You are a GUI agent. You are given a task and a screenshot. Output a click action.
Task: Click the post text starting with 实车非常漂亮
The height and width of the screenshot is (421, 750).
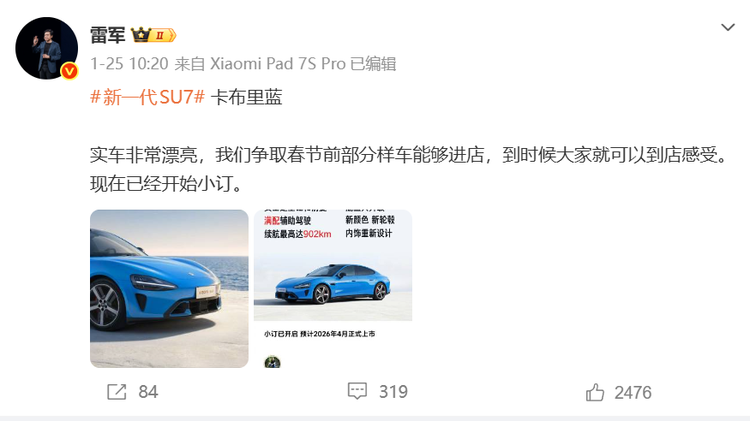coord(409,169)
